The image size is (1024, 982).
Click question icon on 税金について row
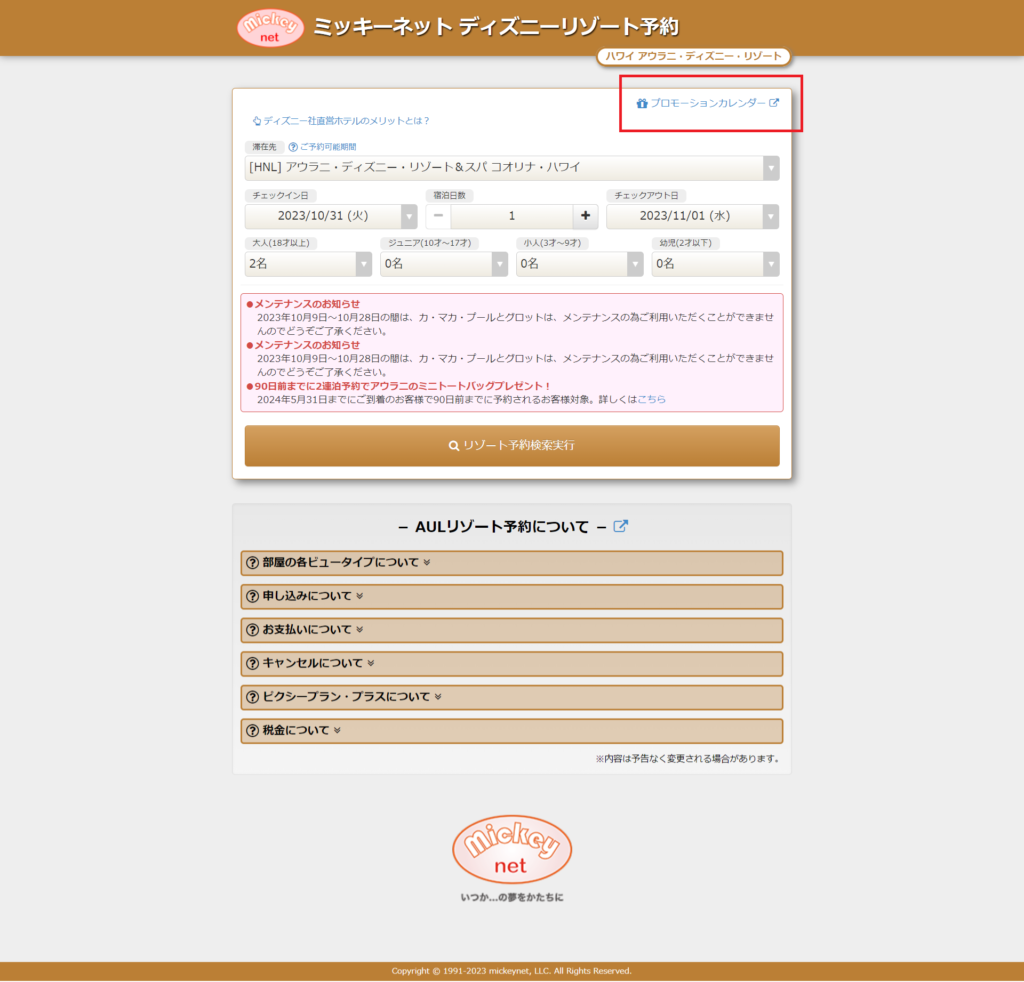tap(253, 731)
